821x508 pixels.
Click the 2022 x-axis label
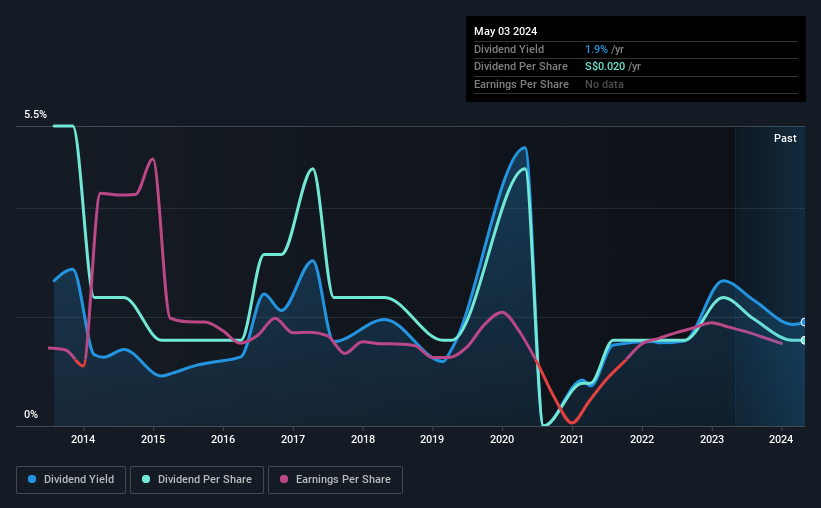click(642, 439)
